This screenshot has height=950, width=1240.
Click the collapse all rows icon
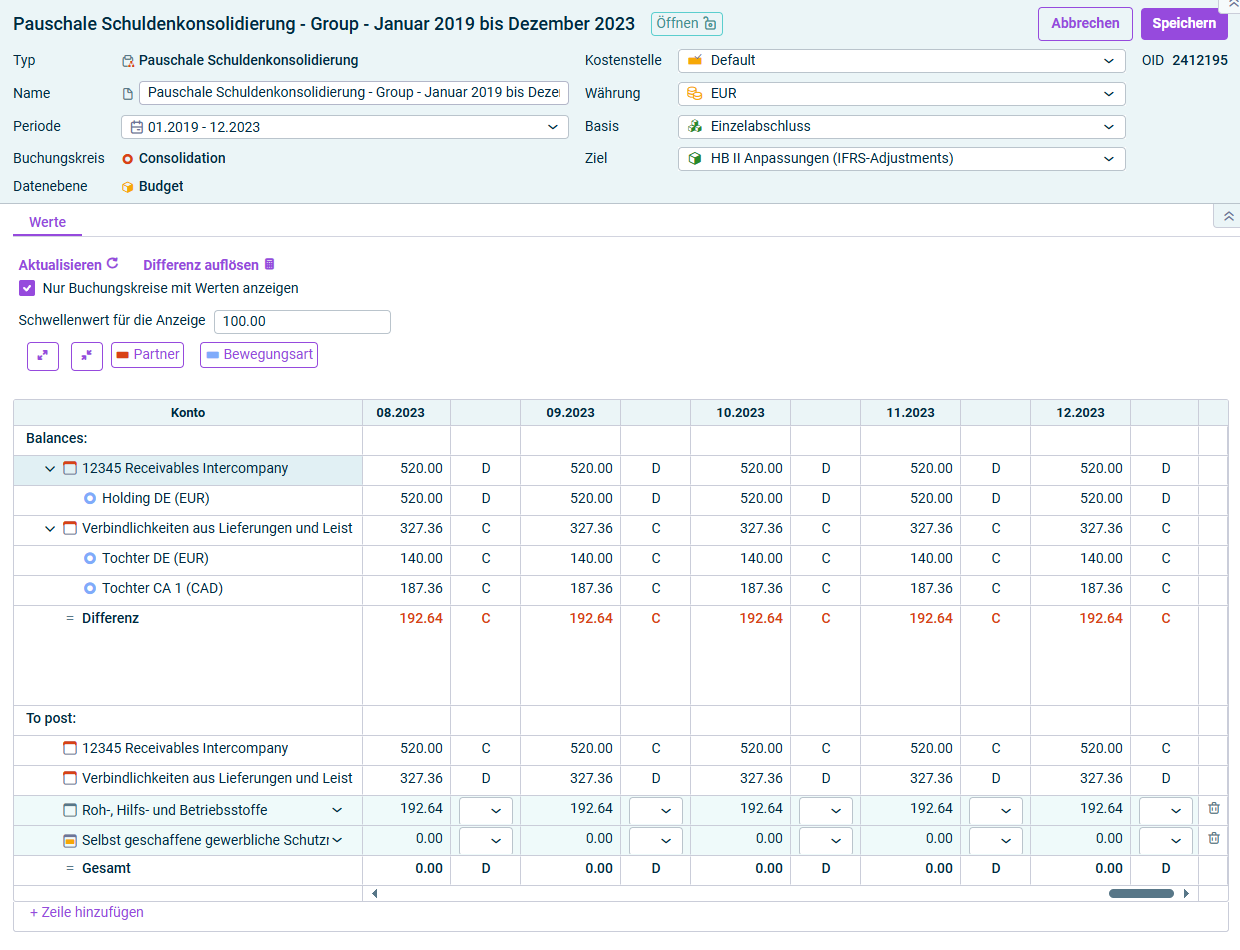click(x=87, y=356)
